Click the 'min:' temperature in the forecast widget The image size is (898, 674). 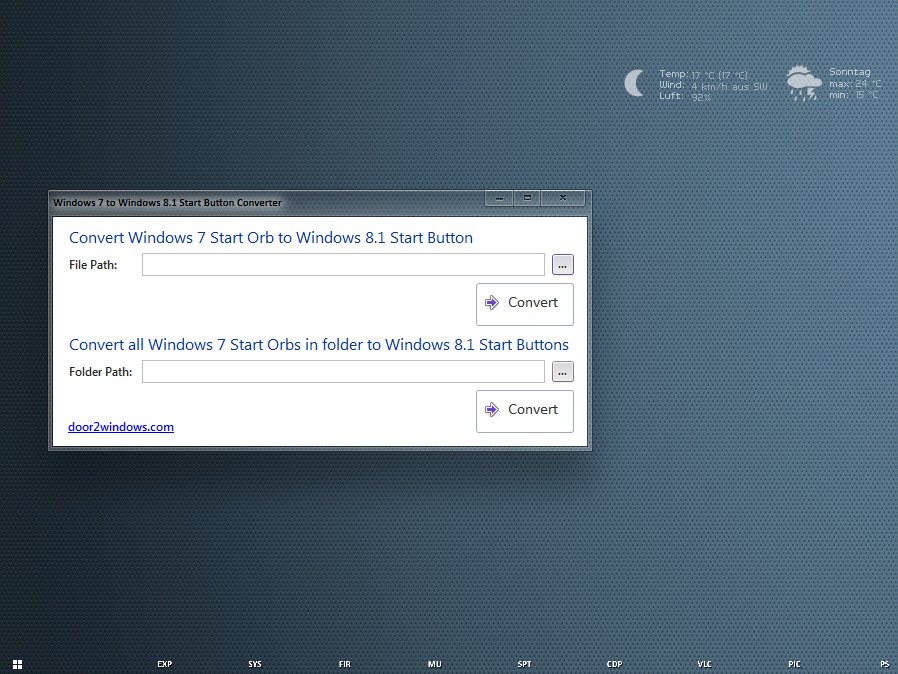[854, 94]
